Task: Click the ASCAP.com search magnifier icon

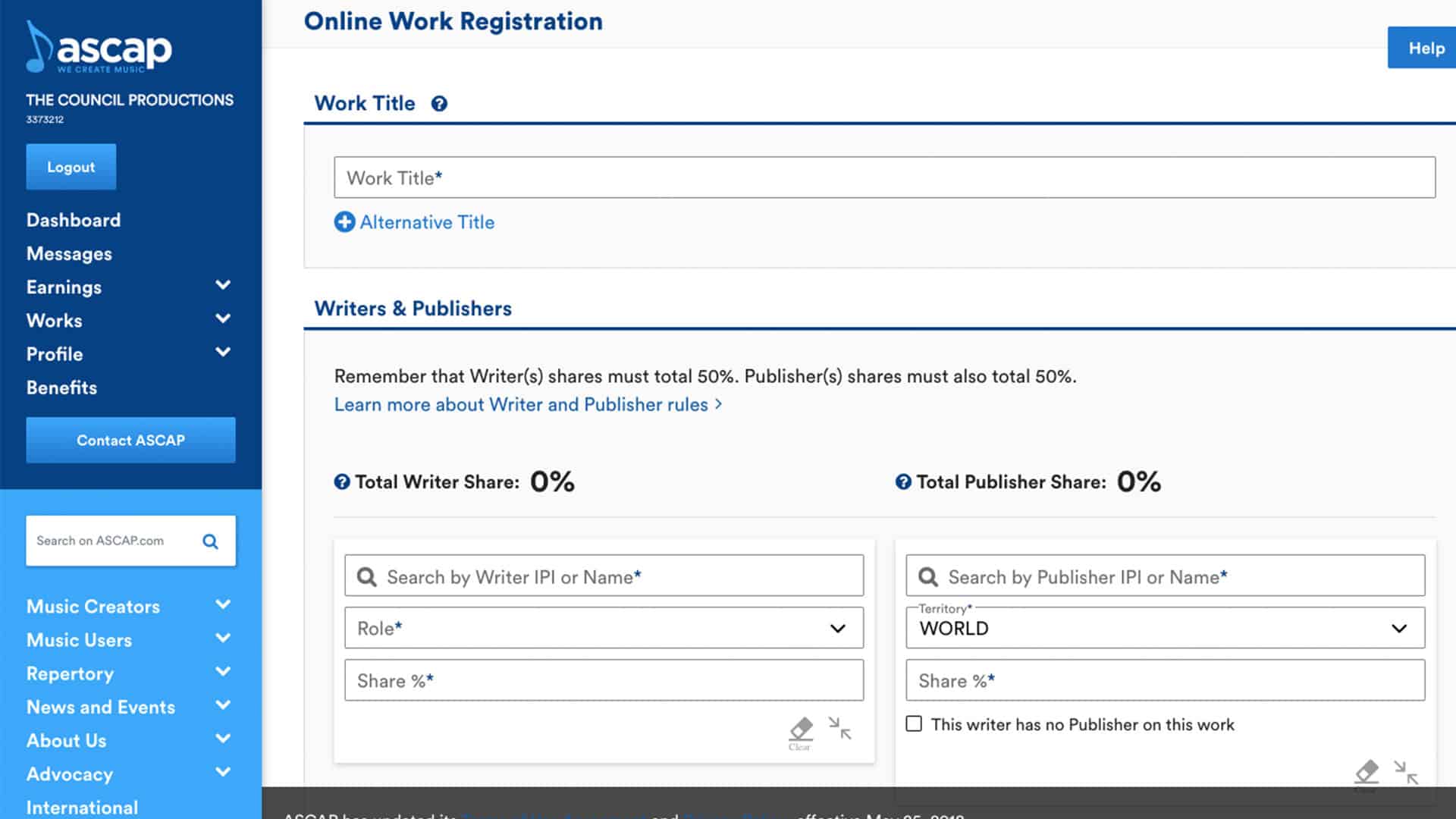Action: pyautogui.click(x=210, y=541)
